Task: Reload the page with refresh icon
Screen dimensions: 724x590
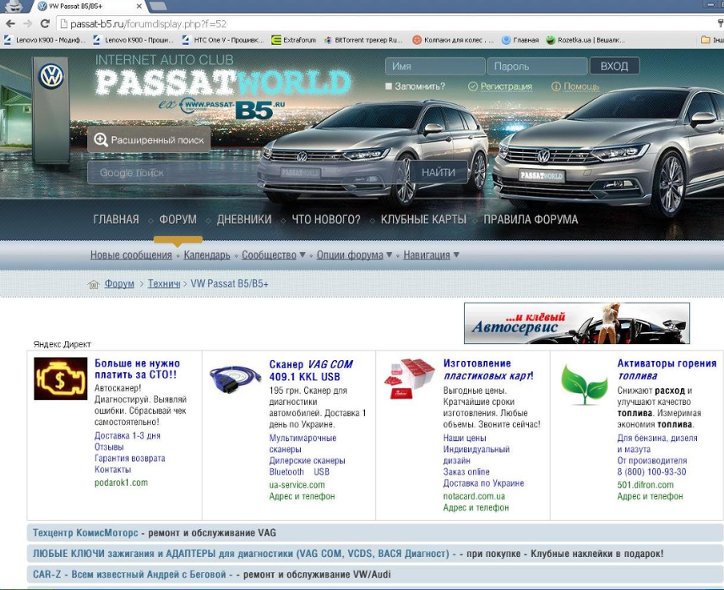Action: (x=45, y=24)
